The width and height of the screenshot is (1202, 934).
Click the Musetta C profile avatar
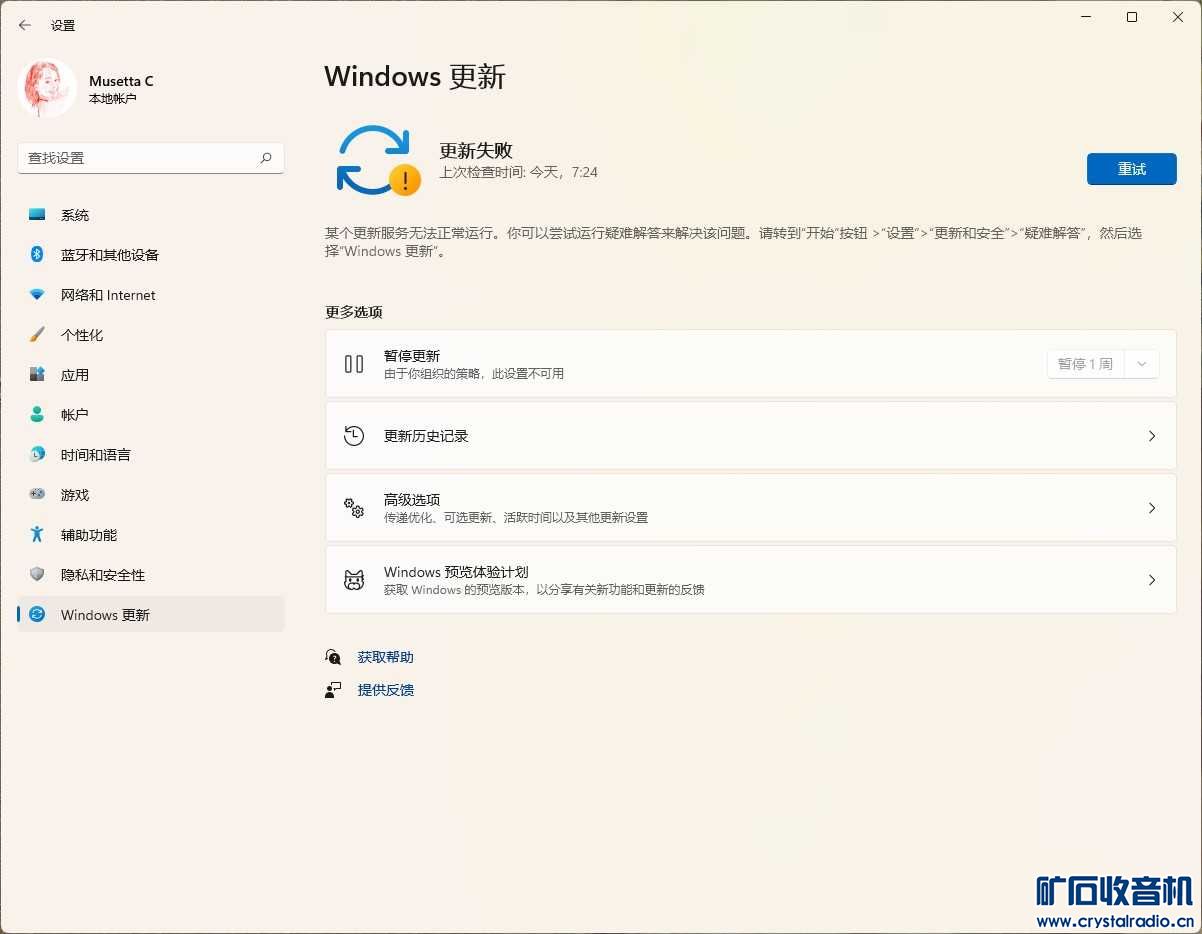tap(47, 88)
